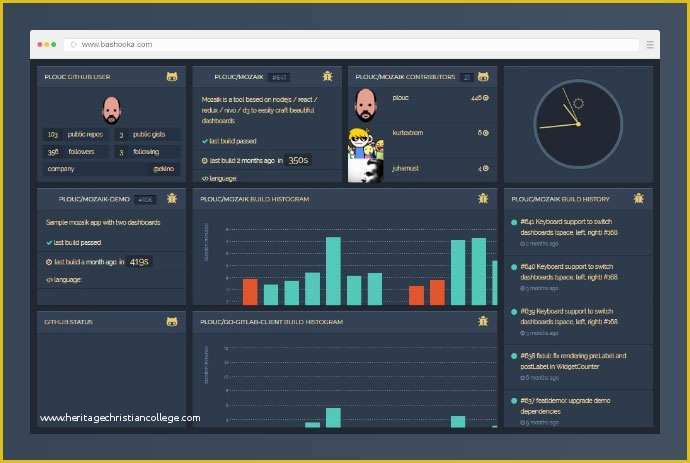Click the commit count icon beside juhamust
The height and width of the screenshot is (463, 690).
pyautogui.click(x=486, y=168)
